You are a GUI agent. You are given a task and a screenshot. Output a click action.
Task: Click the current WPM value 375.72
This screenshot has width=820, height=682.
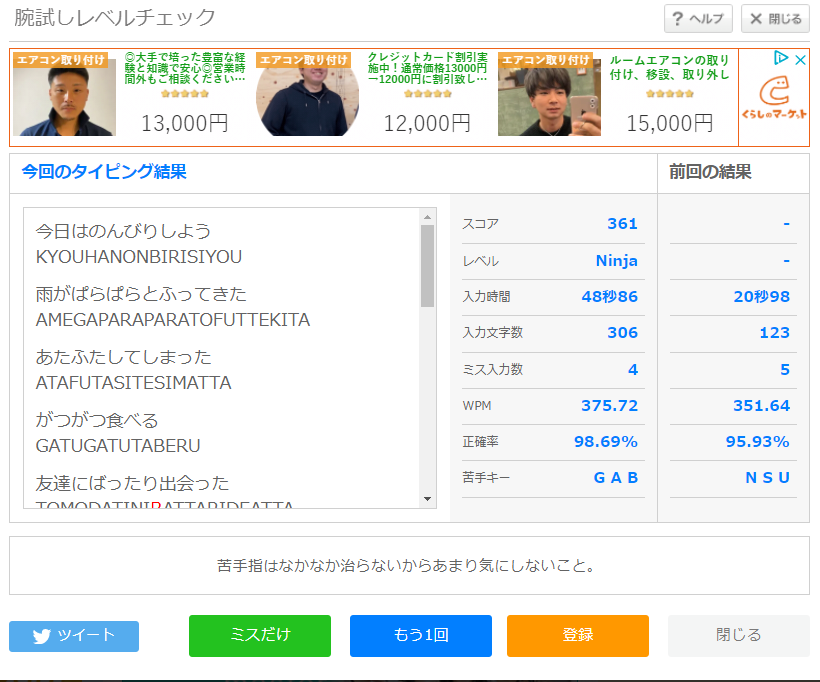click(x=610, y=405)
